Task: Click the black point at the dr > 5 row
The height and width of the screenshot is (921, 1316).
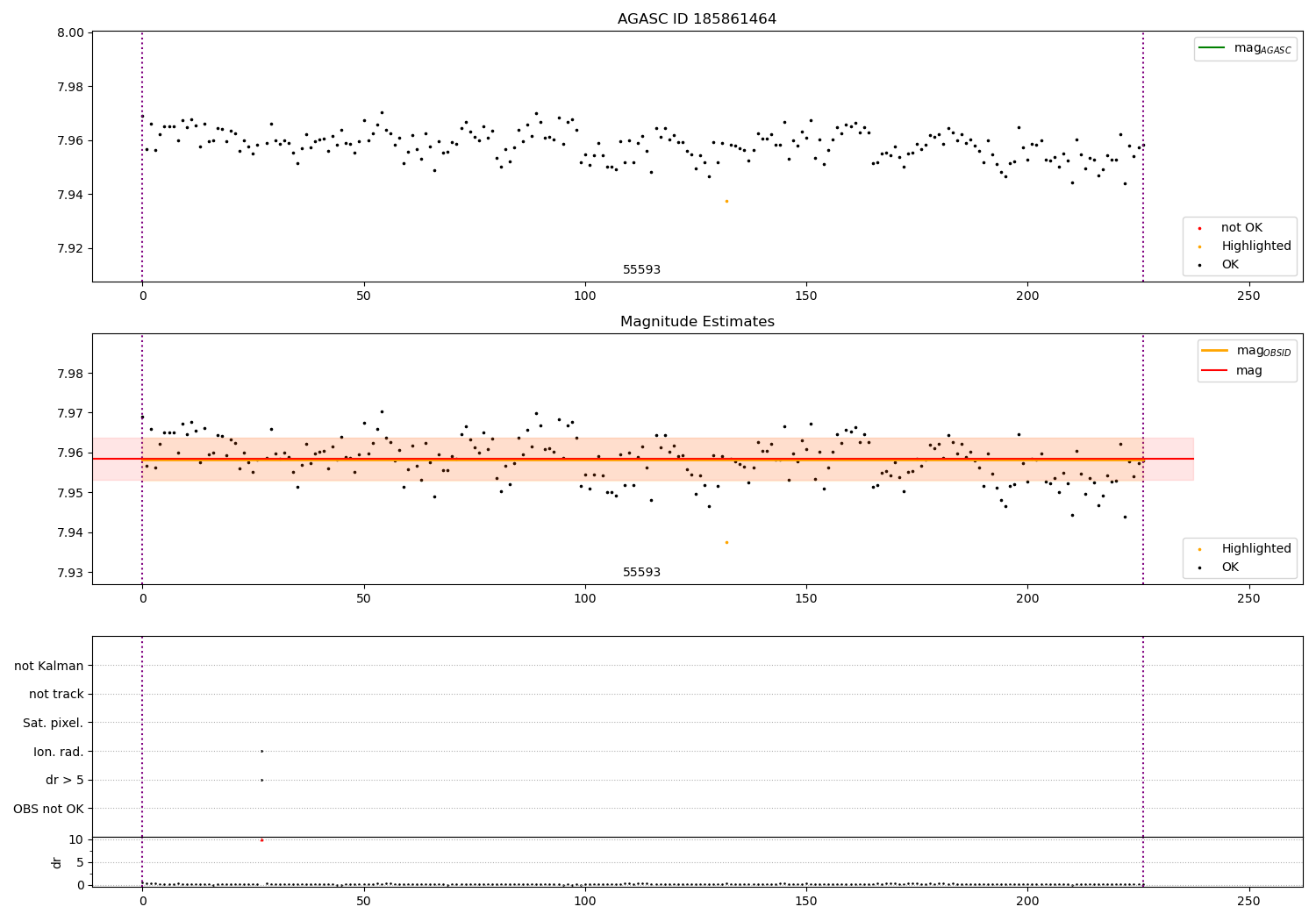Action: coord(261,780)
